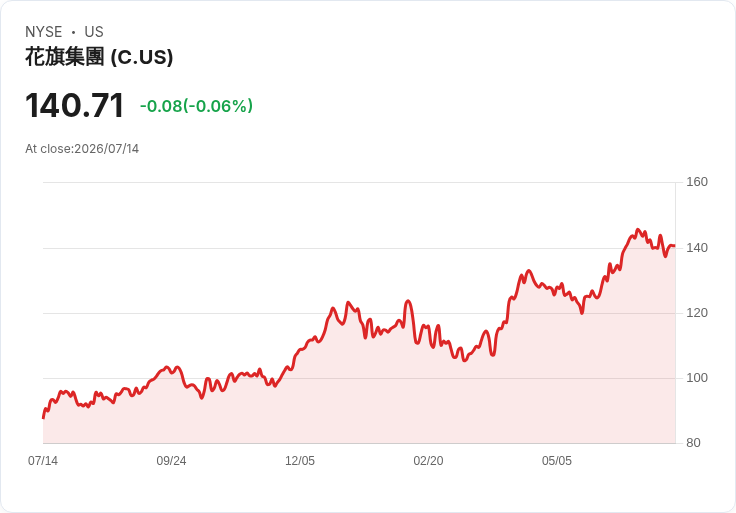
Task: Click the 140 y-axis price label
Action: coord(697,247)
